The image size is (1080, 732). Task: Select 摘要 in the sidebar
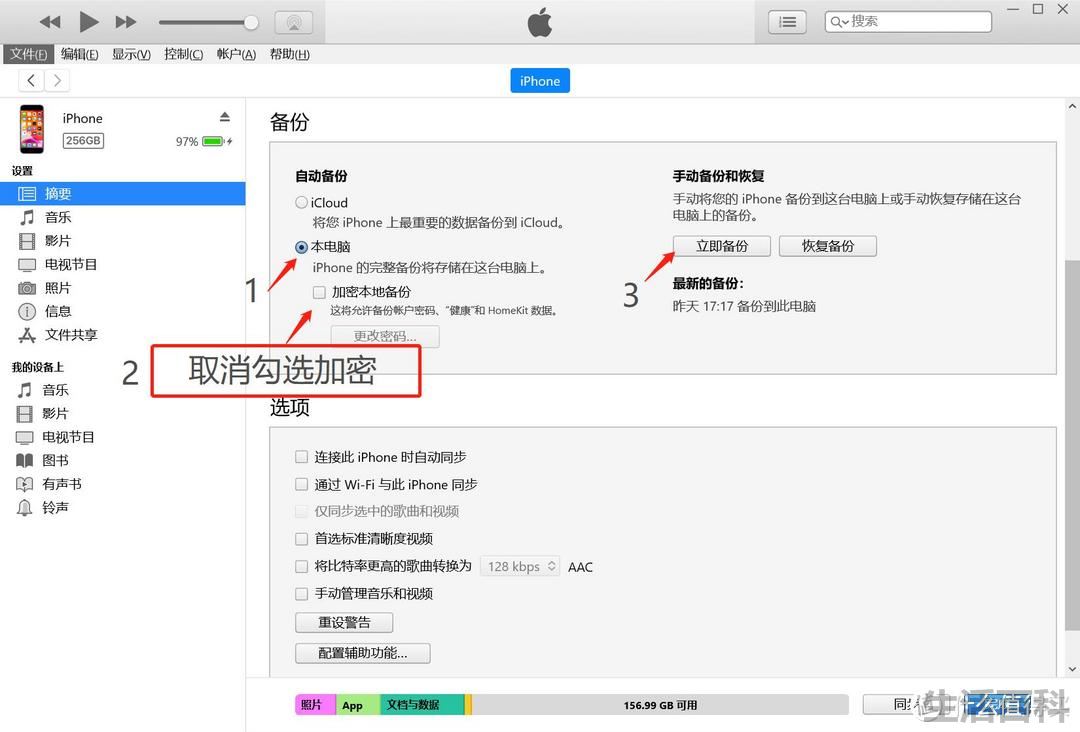(123, 194)
